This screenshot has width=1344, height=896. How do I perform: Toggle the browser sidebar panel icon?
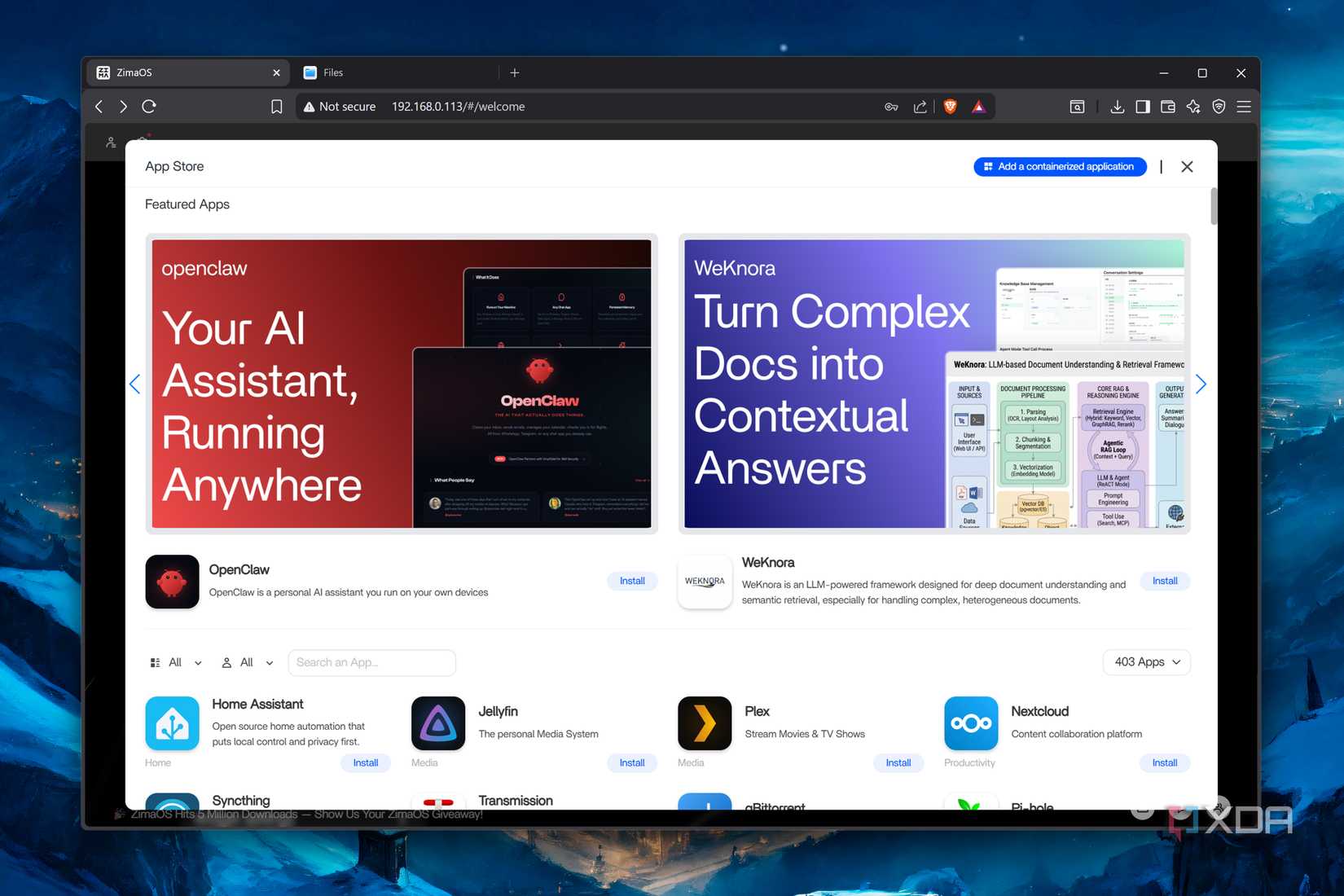coord(1143,107)
